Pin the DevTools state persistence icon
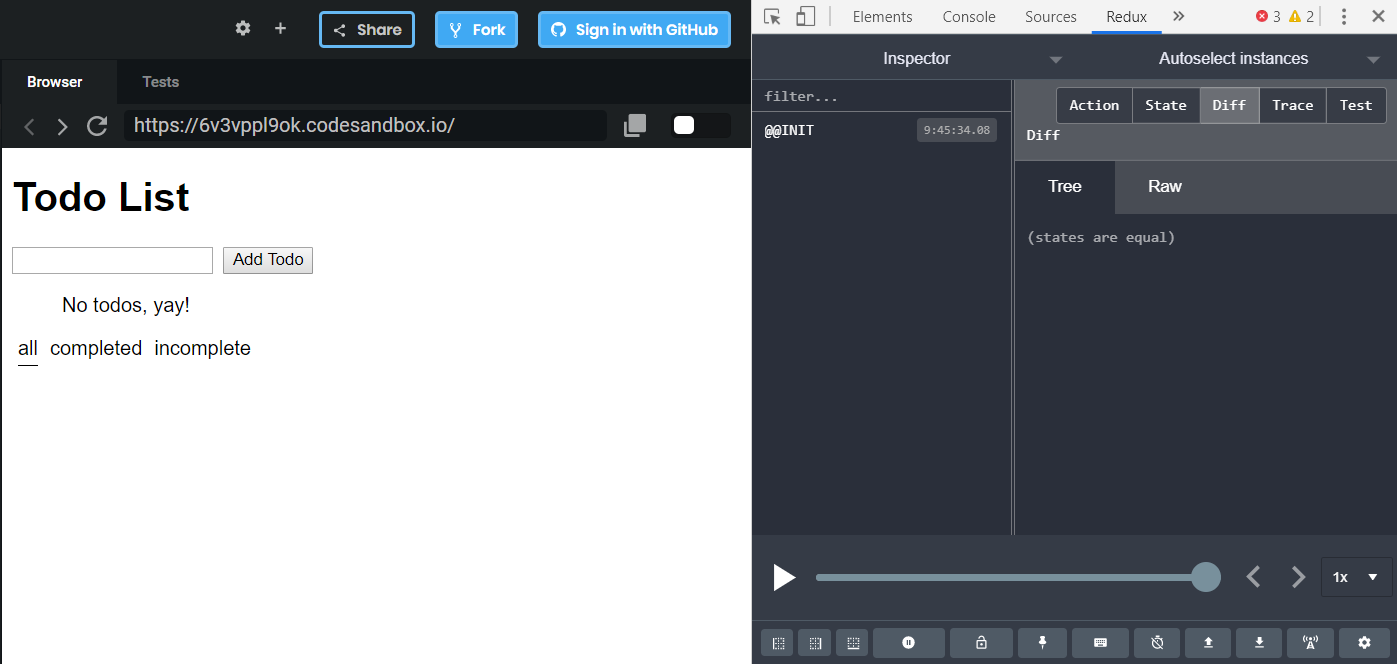 click(x=1043, y=643)
